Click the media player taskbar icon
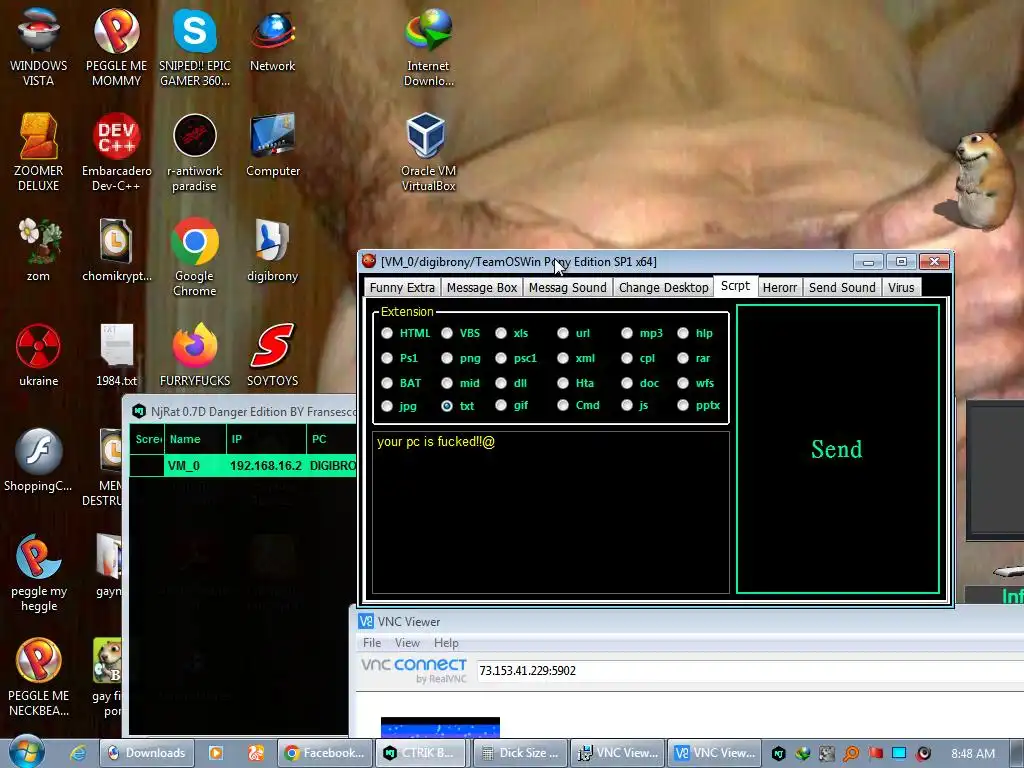Screen dimensions: 1024x768 (x=216, y=753)
